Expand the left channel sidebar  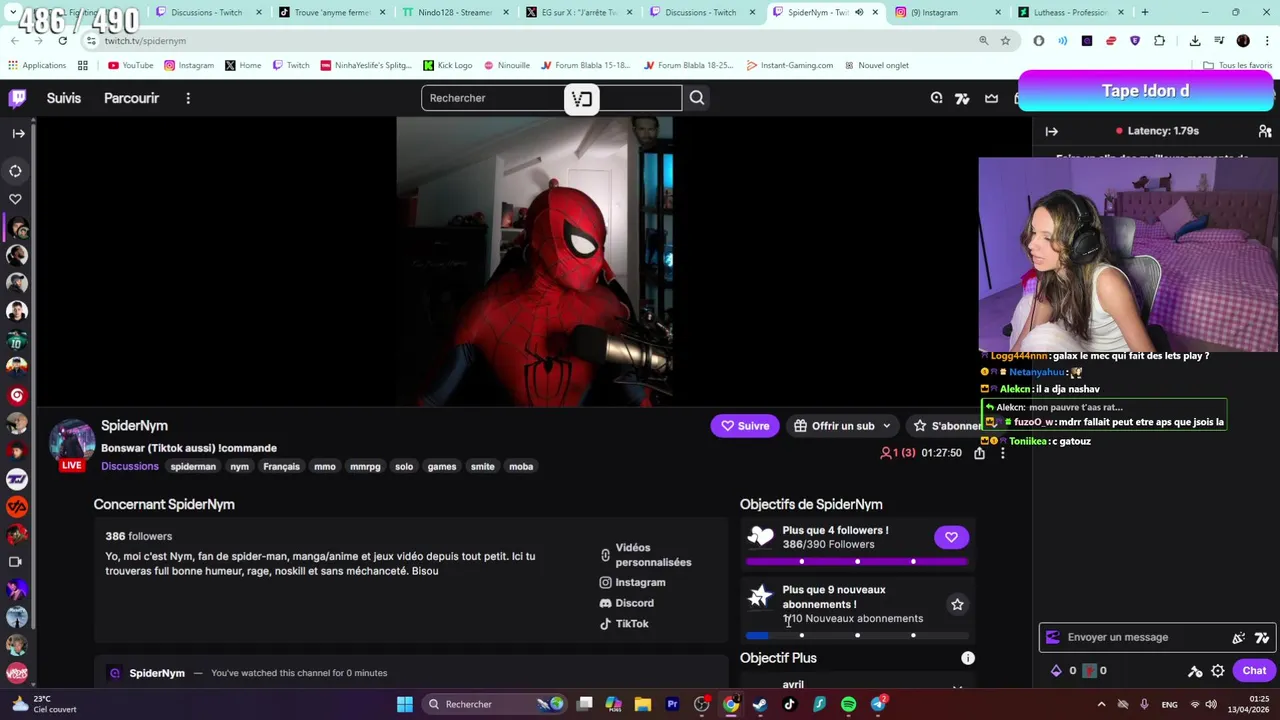[18, 133]
